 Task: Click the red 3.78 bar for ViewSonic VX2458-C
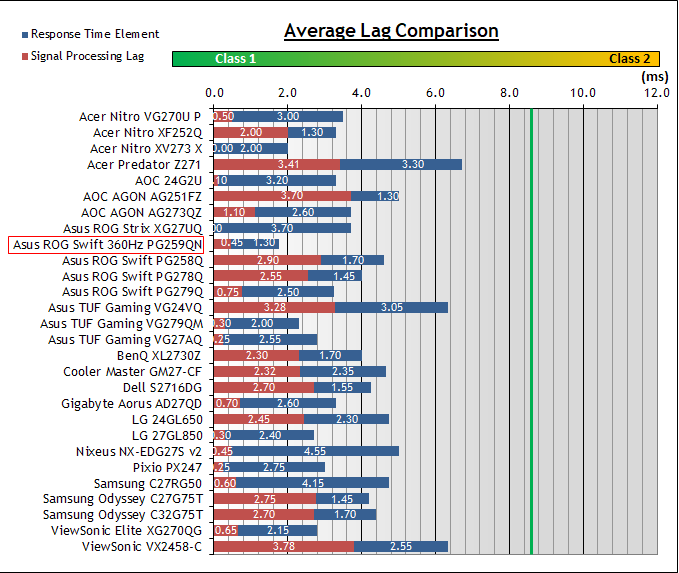(284, 547)
